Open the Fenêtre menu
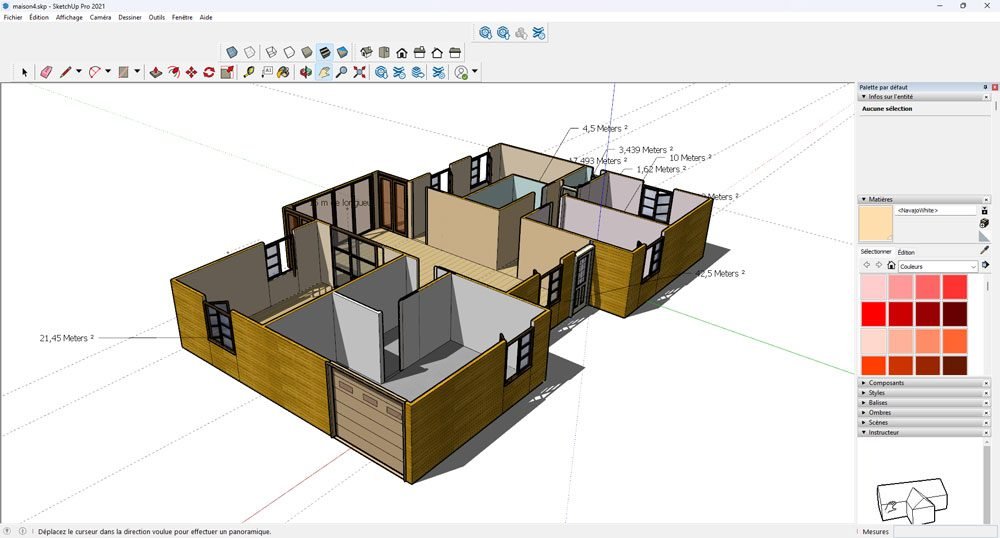This screenshot has width=1000, height=538. pyautogui.click(x=182, y=17)
